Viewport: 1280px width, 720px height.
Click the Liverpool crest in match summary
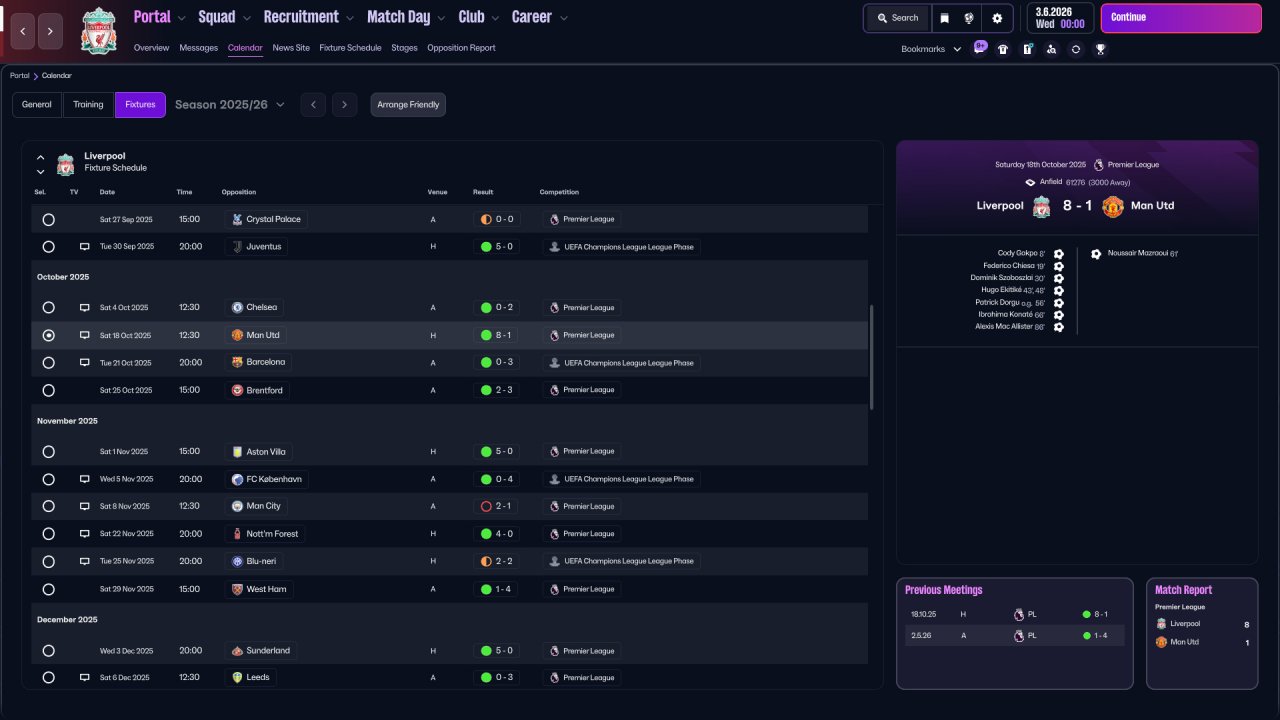[x=1041, y=206]
